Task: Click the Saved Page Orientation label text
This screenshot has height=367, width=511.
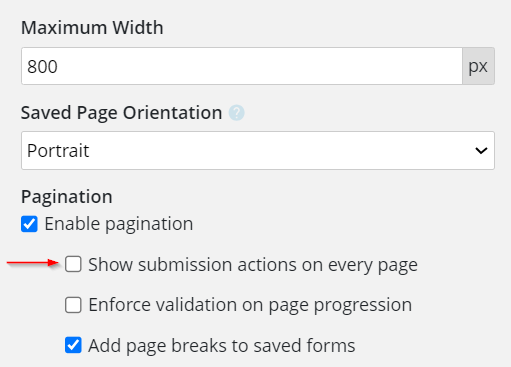Action: coord(121,113)
